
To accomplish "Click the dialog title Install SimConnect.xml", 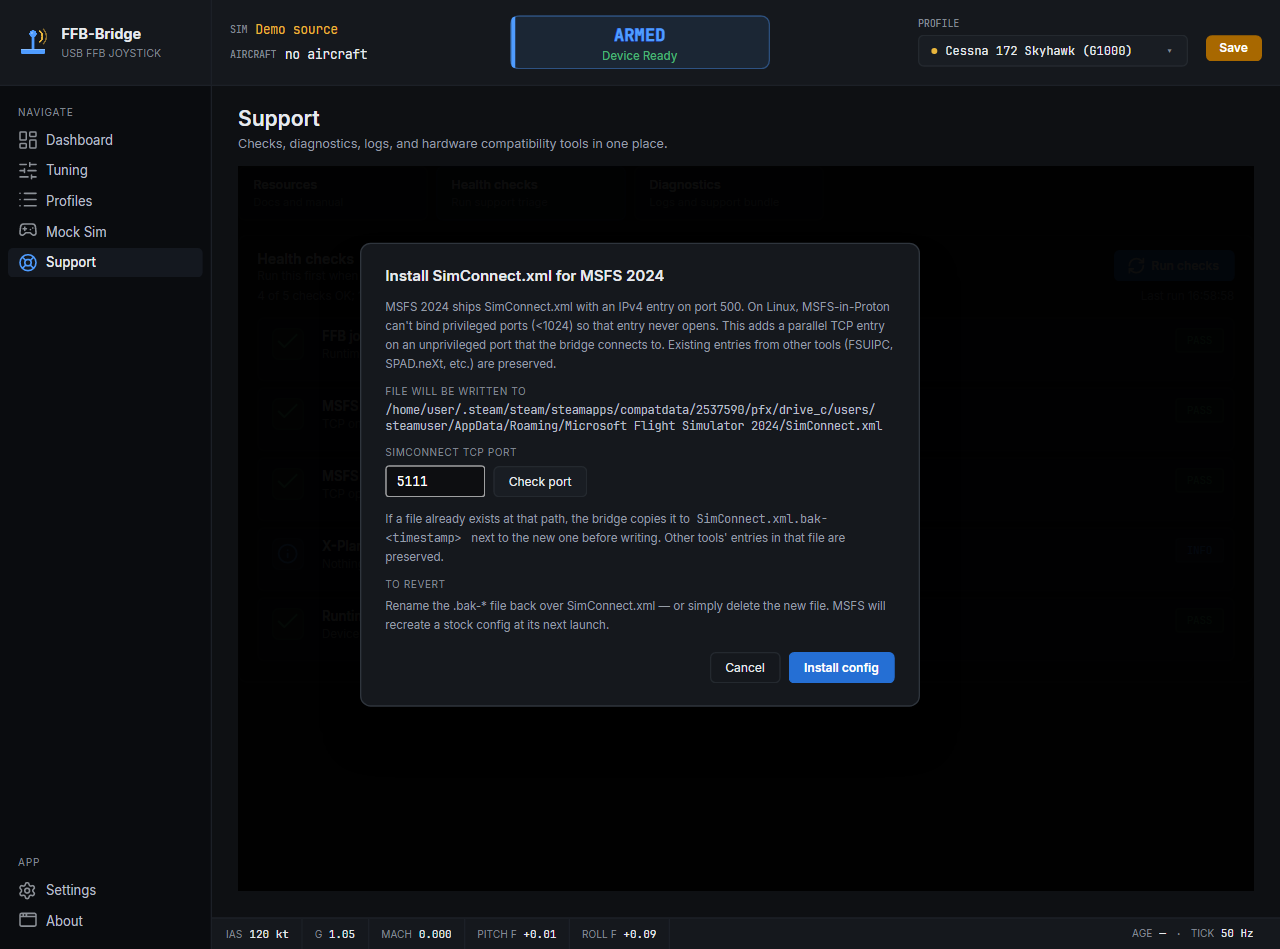I will pos(524,275).
